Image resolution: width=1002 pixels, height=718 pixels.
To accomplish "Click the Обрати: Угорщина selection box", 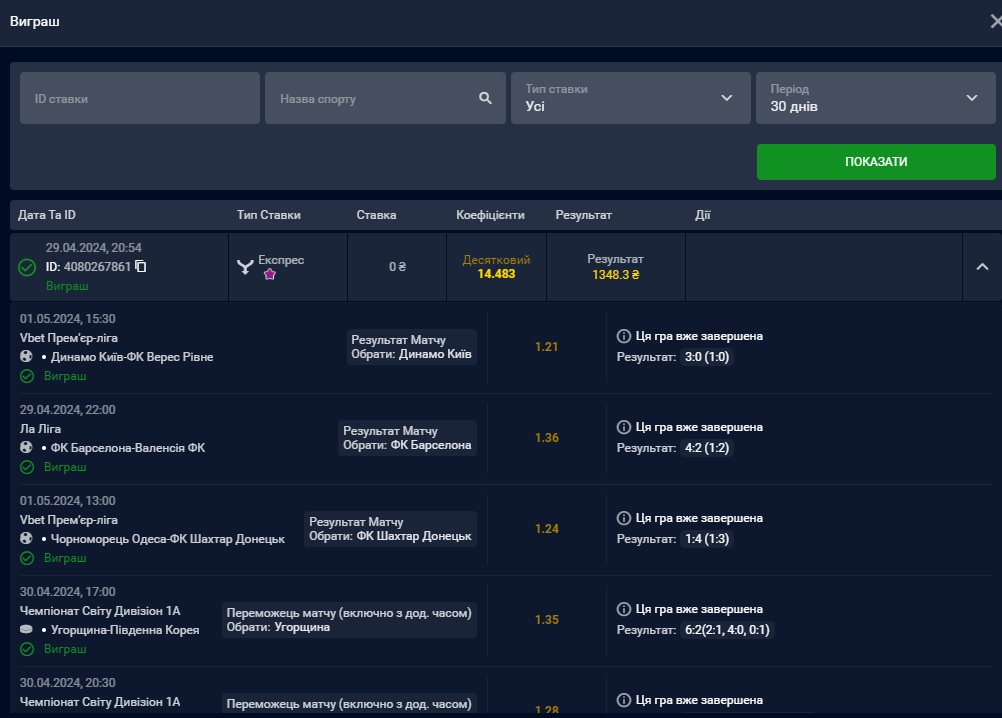I will coord(349,620).
